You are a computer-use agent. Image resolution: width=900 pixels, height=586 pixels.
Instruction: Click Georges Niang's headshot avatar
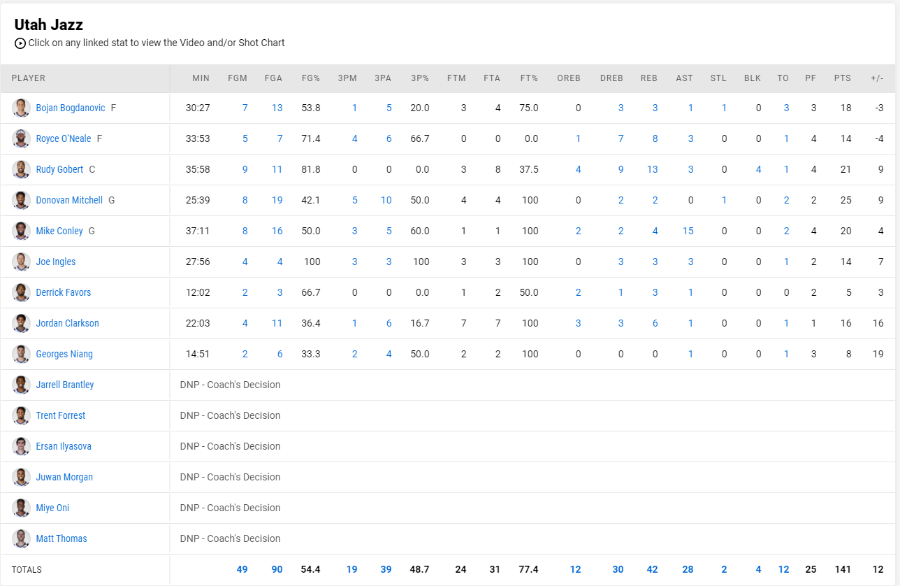tap(21, 354)
